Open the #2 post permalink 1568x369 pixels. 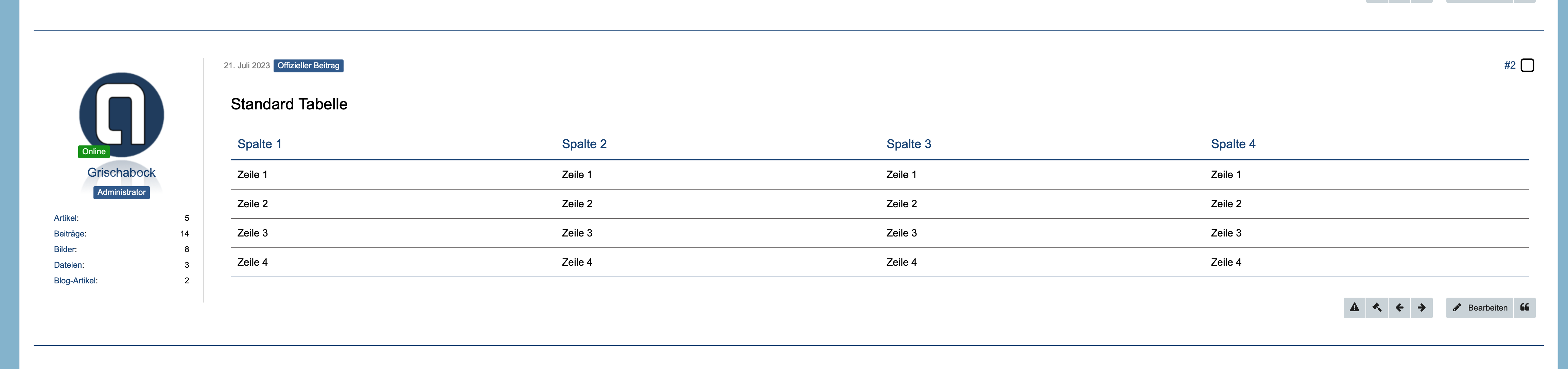click(1510, 65)
